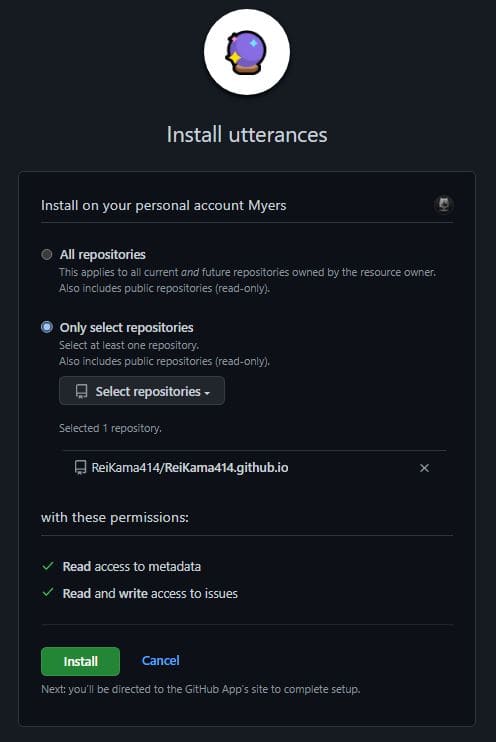
Task: Click the Cancel link
Action: coord(160,661)
